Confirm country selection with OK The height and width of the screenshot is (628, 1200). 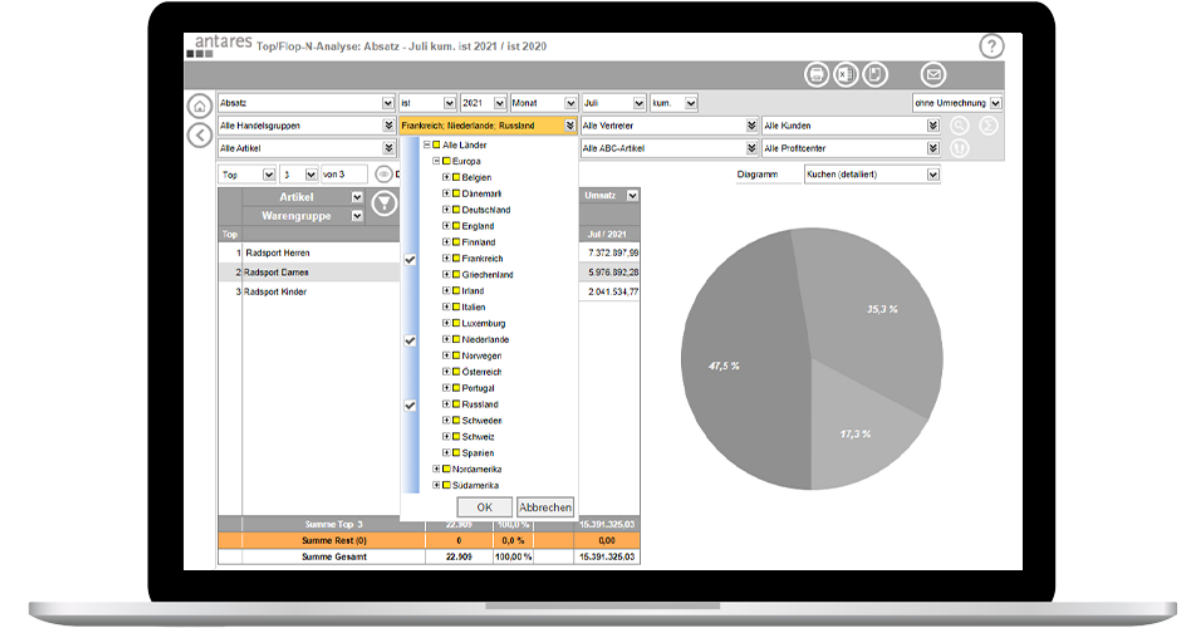point(484,506)
